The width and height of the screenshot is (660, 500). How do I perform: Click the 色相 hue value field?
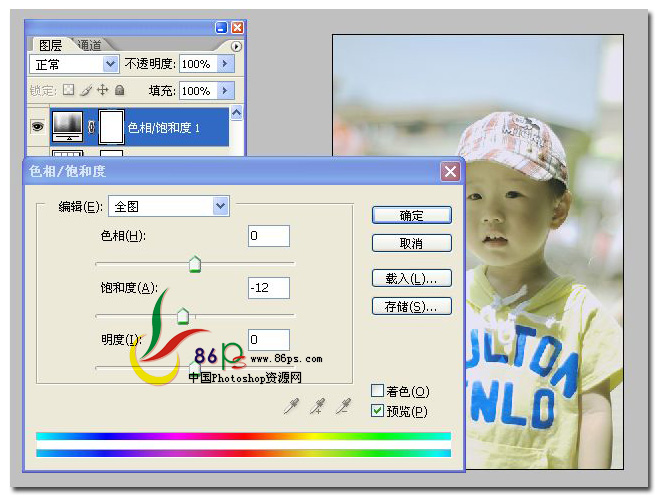tap(269, 236)
